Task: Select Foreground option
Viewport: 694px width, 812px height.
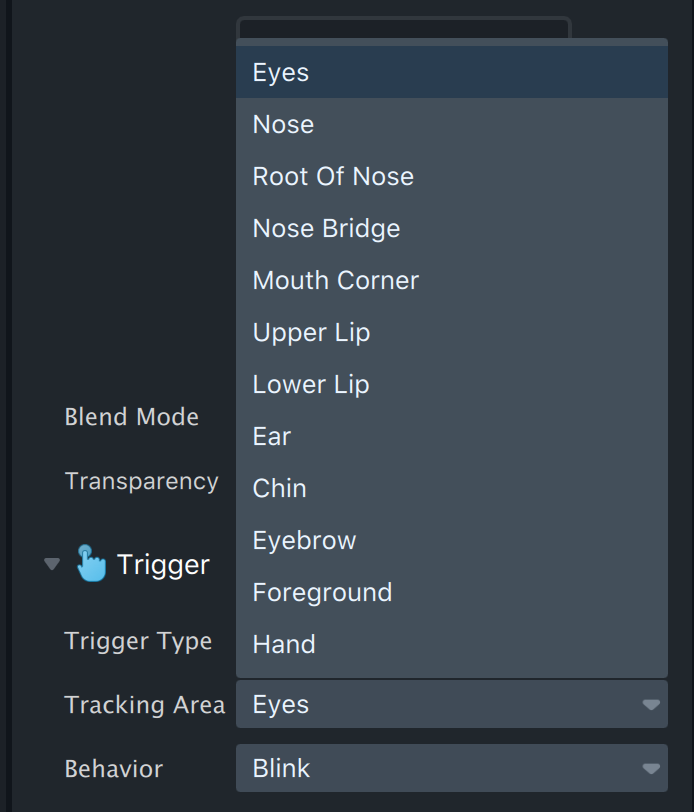Action: [x=452, y=592]
